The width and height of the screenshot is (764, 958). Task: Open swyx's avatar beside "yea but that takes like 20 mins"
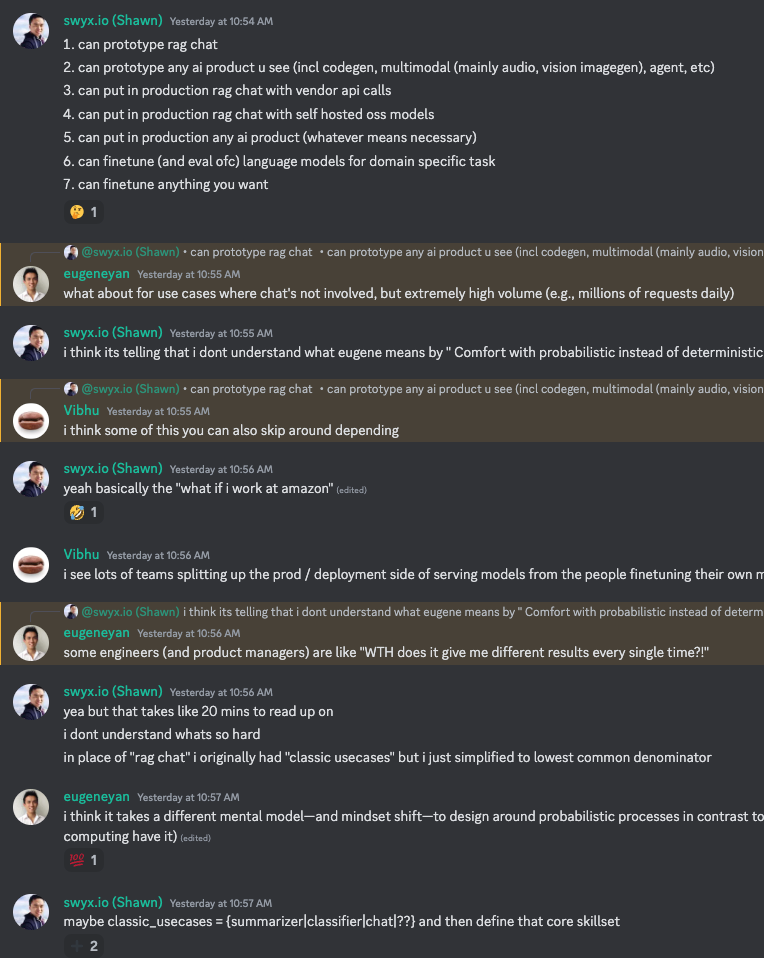coord(31,702)
